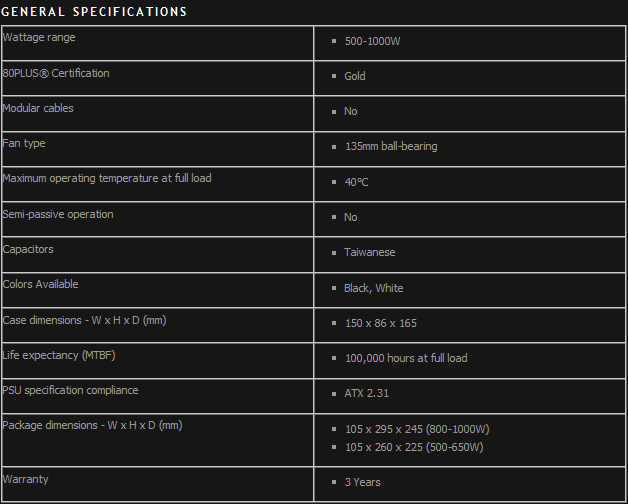Select the Life expectancy (MTBF) label
628x504 pixels.
59,355
